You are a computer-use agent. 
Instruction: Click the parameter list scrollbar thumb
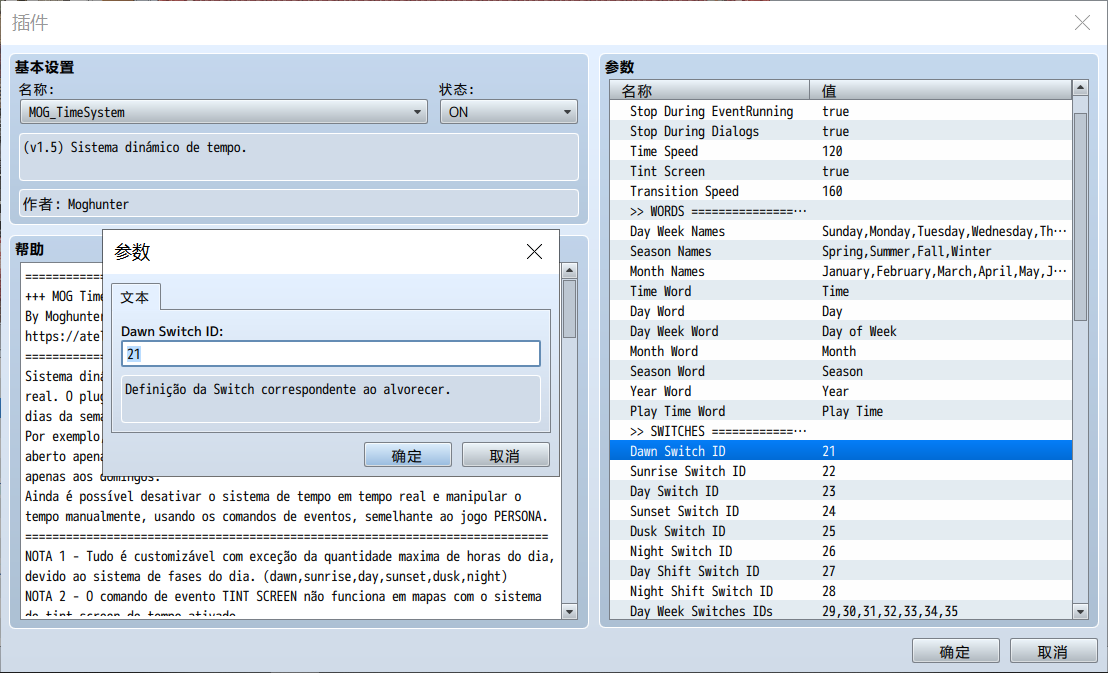point(1080,217)
